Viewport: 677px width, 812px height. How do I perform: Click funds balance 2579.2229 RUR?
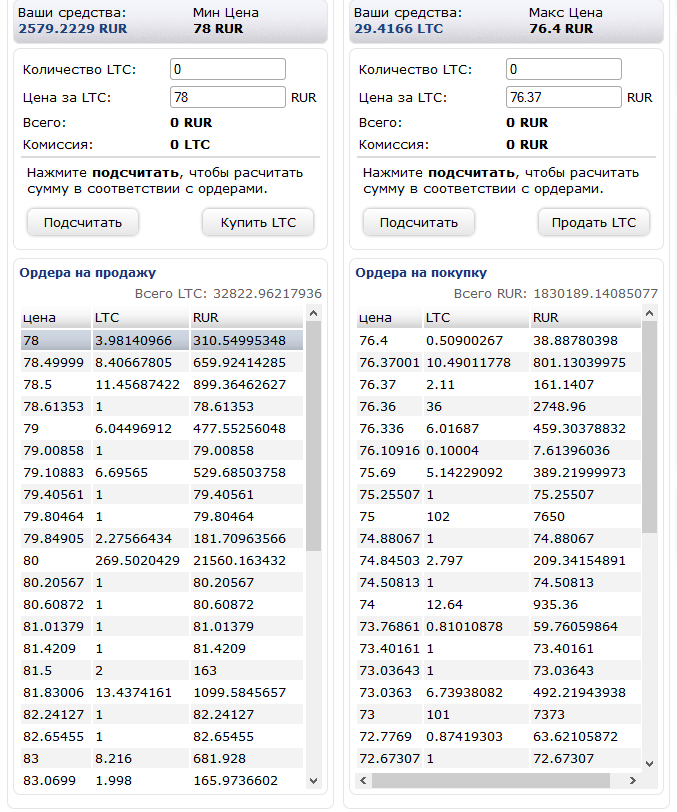coord(73,28)
